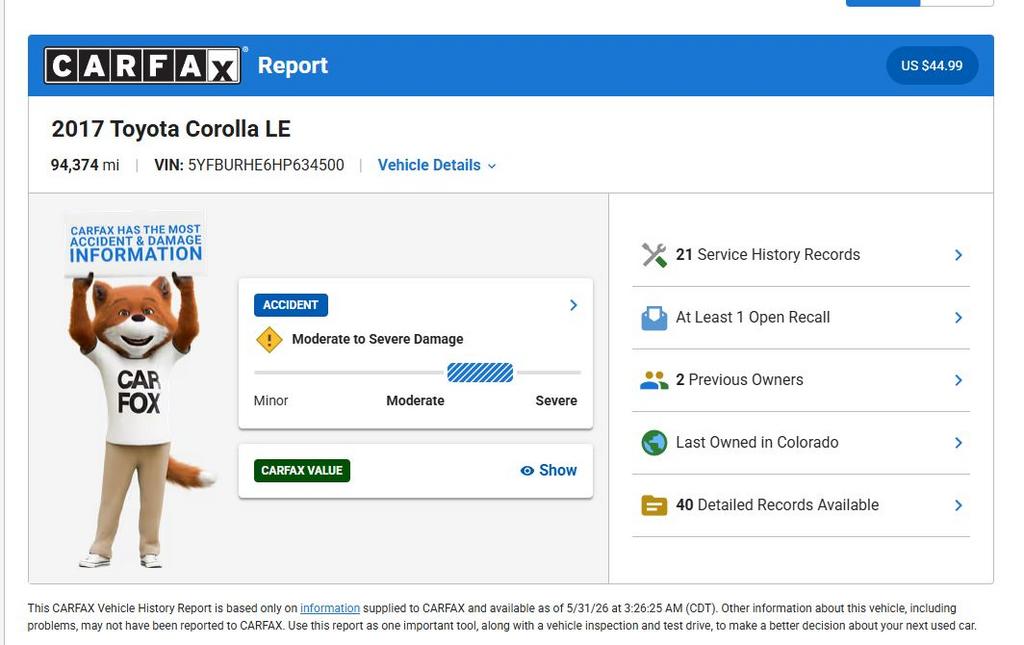Click the ACCIDENT badge

pos(291,305)
